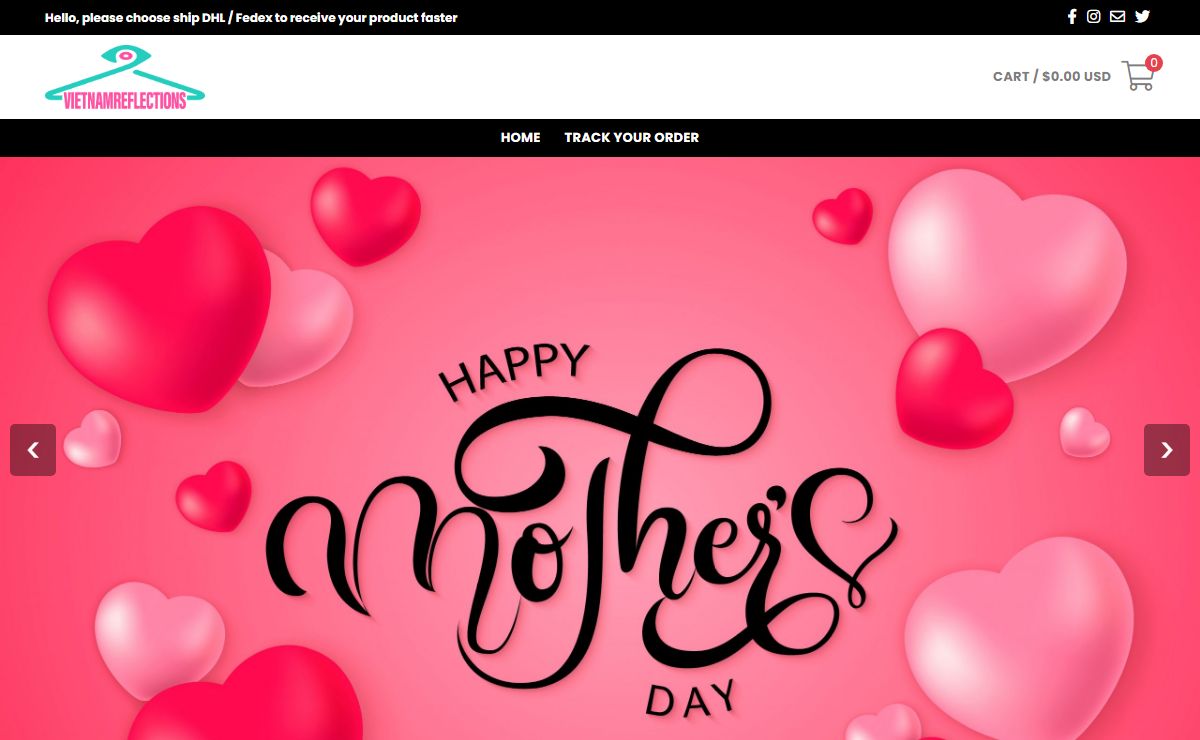The width and height of the screenshot is (1200, 740).
Task: Open the Twitter bird icon
Action: click(x=1142, y=16)
